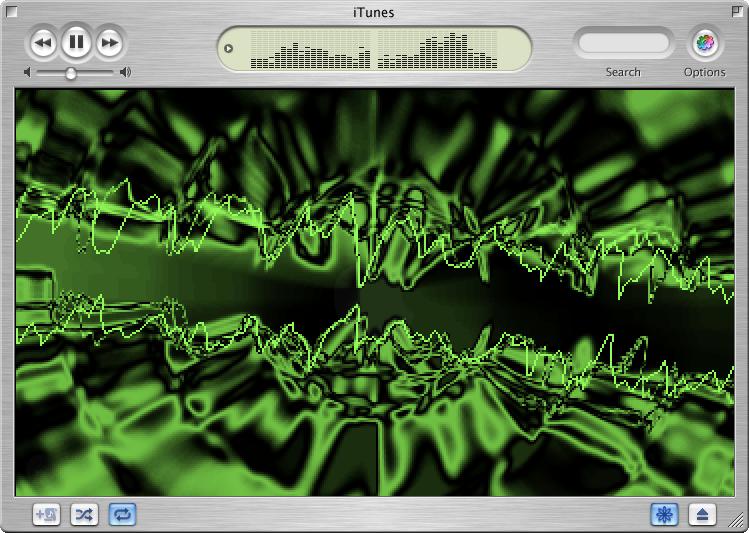Pause the current song
Image resolution: width=749 pixels, height=533 pixels.
tap(76, 42)
